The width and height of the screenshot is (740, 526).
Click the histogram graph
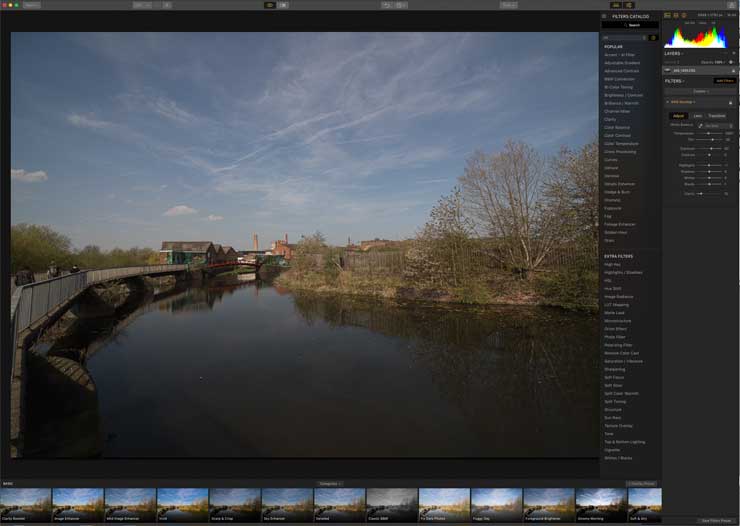pyautogui.click(x=696, y=36)
